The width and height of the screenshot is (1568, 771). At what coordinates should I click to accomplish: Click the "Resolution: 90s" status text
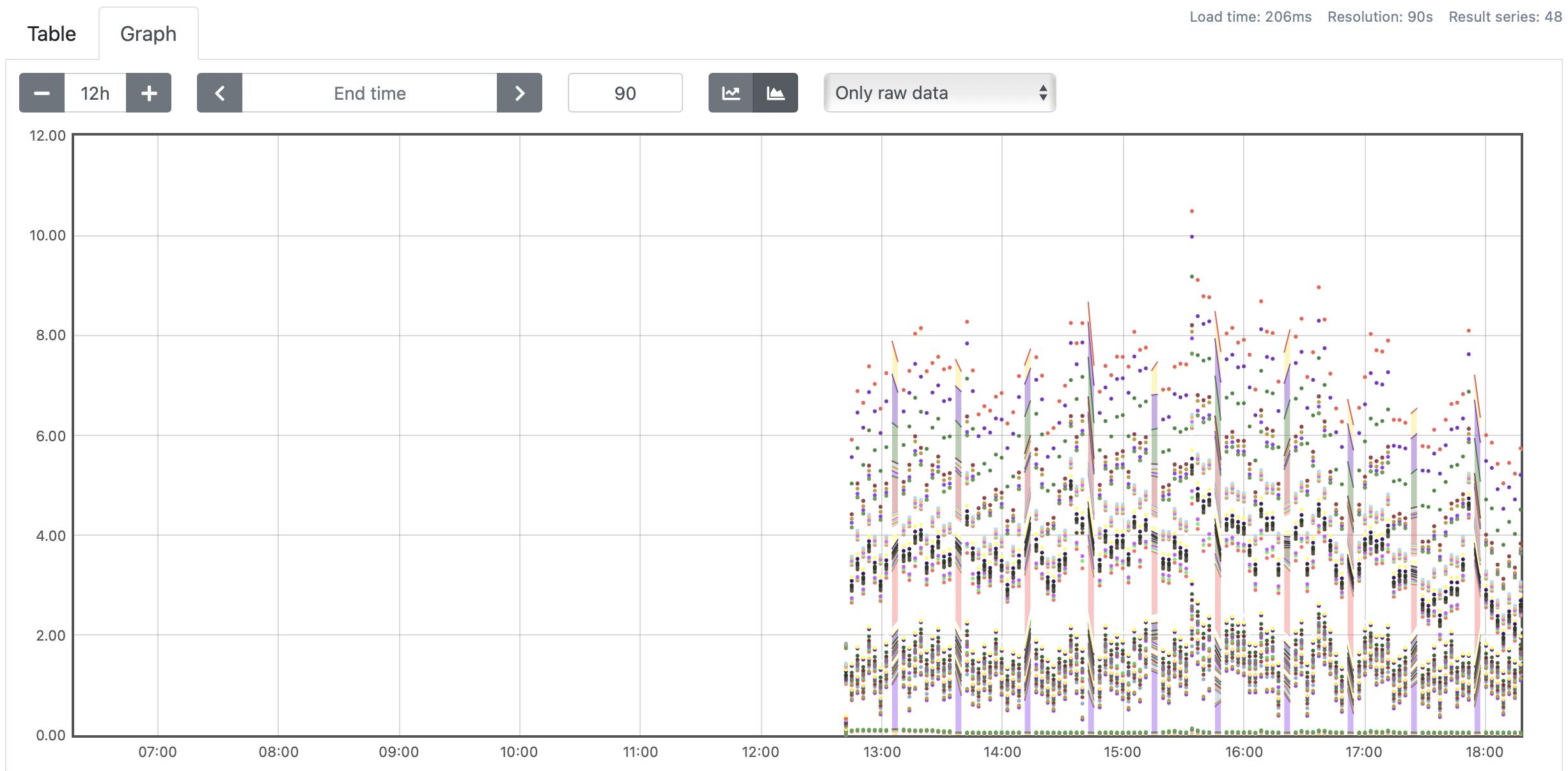coord(1379,17)
